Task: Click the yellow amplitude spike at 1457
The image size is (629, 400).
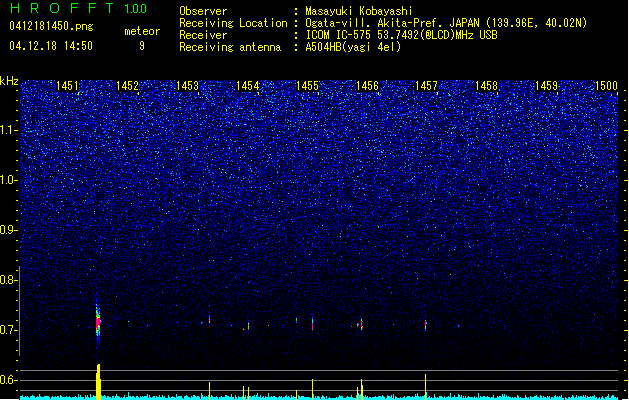Action: (x=426, y=386)
